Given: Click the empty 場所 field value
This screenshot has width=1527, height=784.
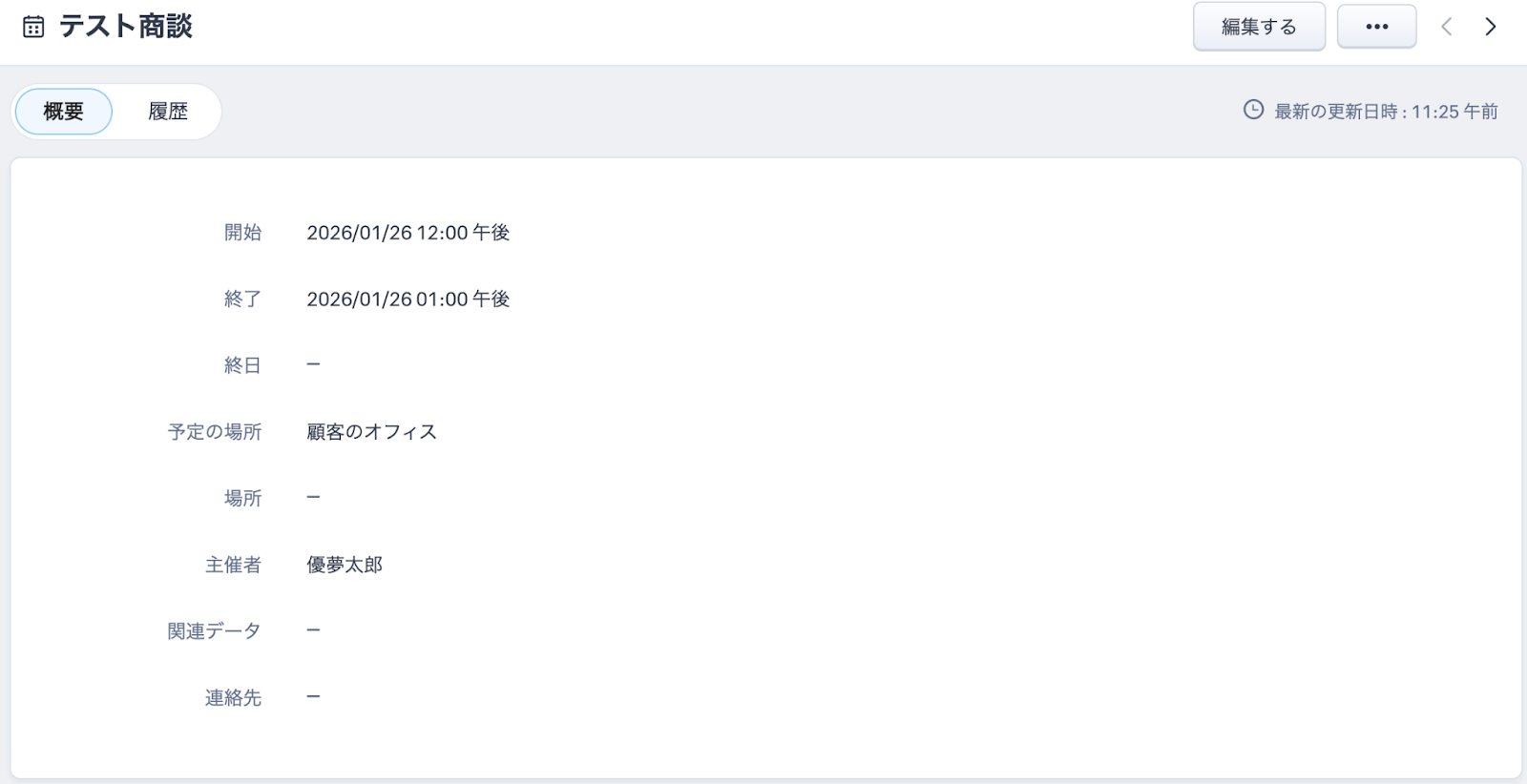Looking at the screenshot, I should [313, 498].
